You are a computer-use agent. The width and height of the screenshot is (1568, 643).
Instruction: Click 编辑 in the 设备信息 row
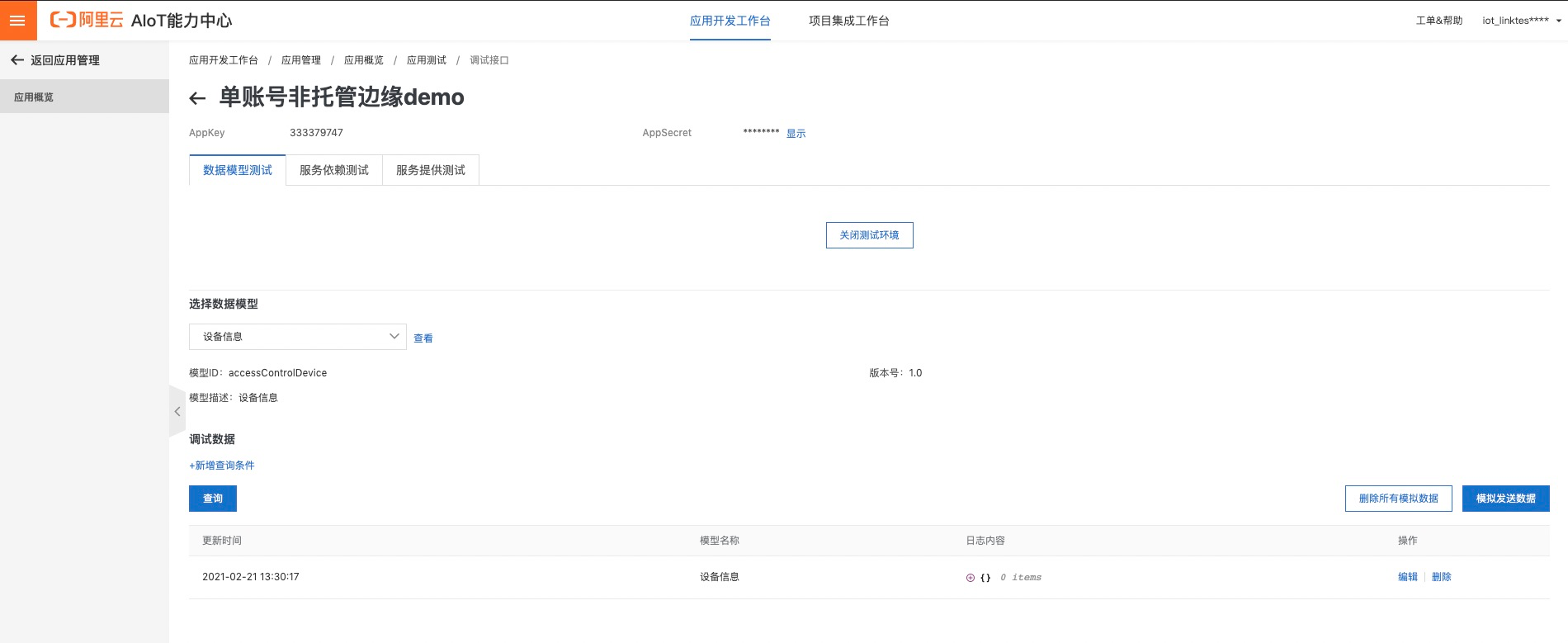click(x=1408, y=577)
